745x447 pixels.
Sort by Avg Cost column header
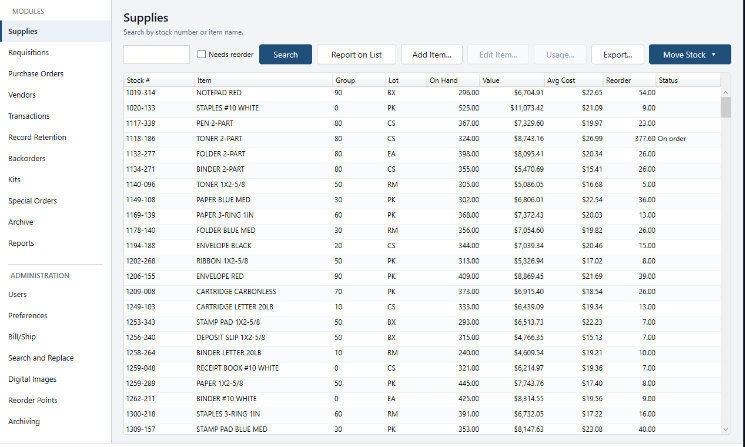pos(573,80)
